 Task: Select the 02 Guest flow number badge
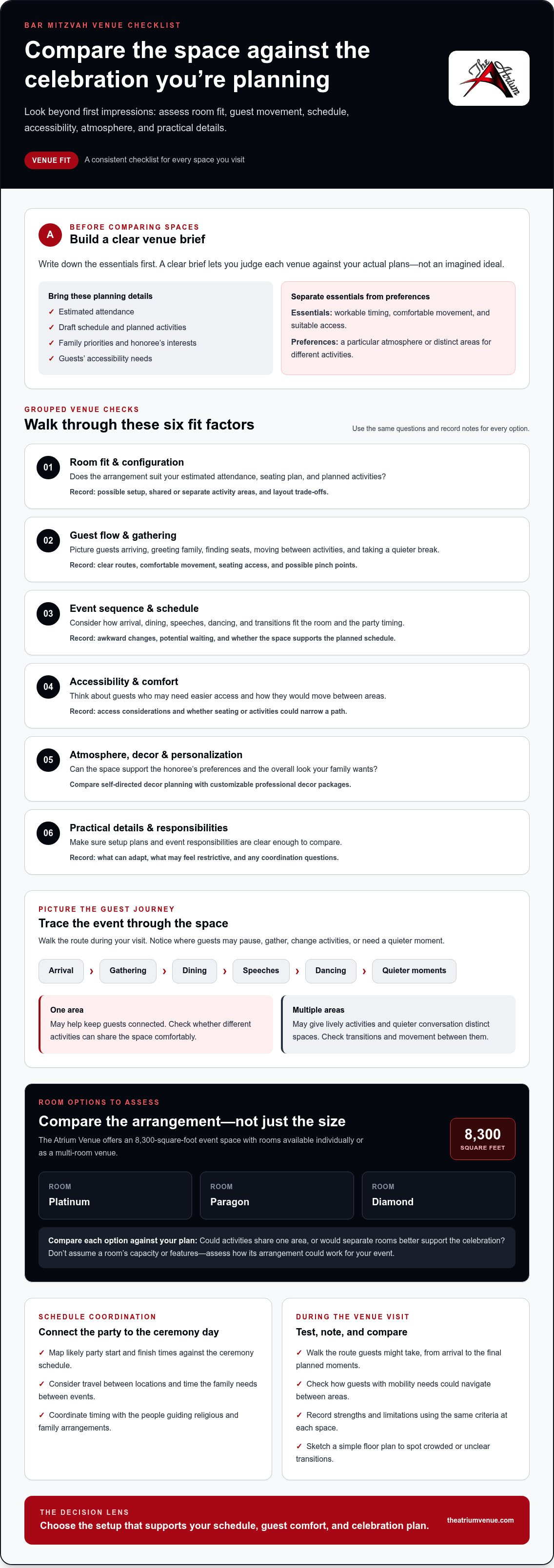[48, 541]
